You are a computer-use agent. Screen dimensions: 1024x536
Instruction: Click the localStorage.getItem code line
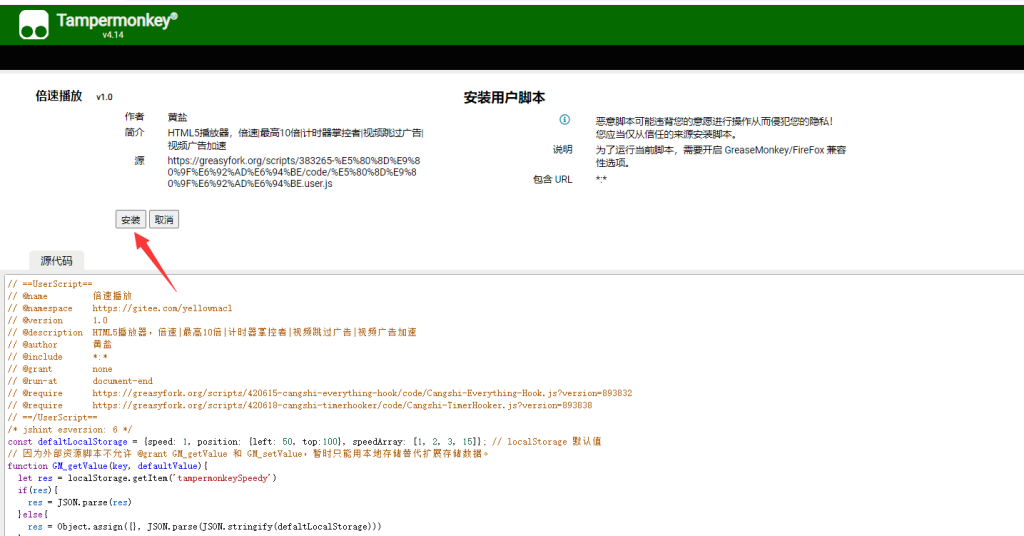click(148, 478)
